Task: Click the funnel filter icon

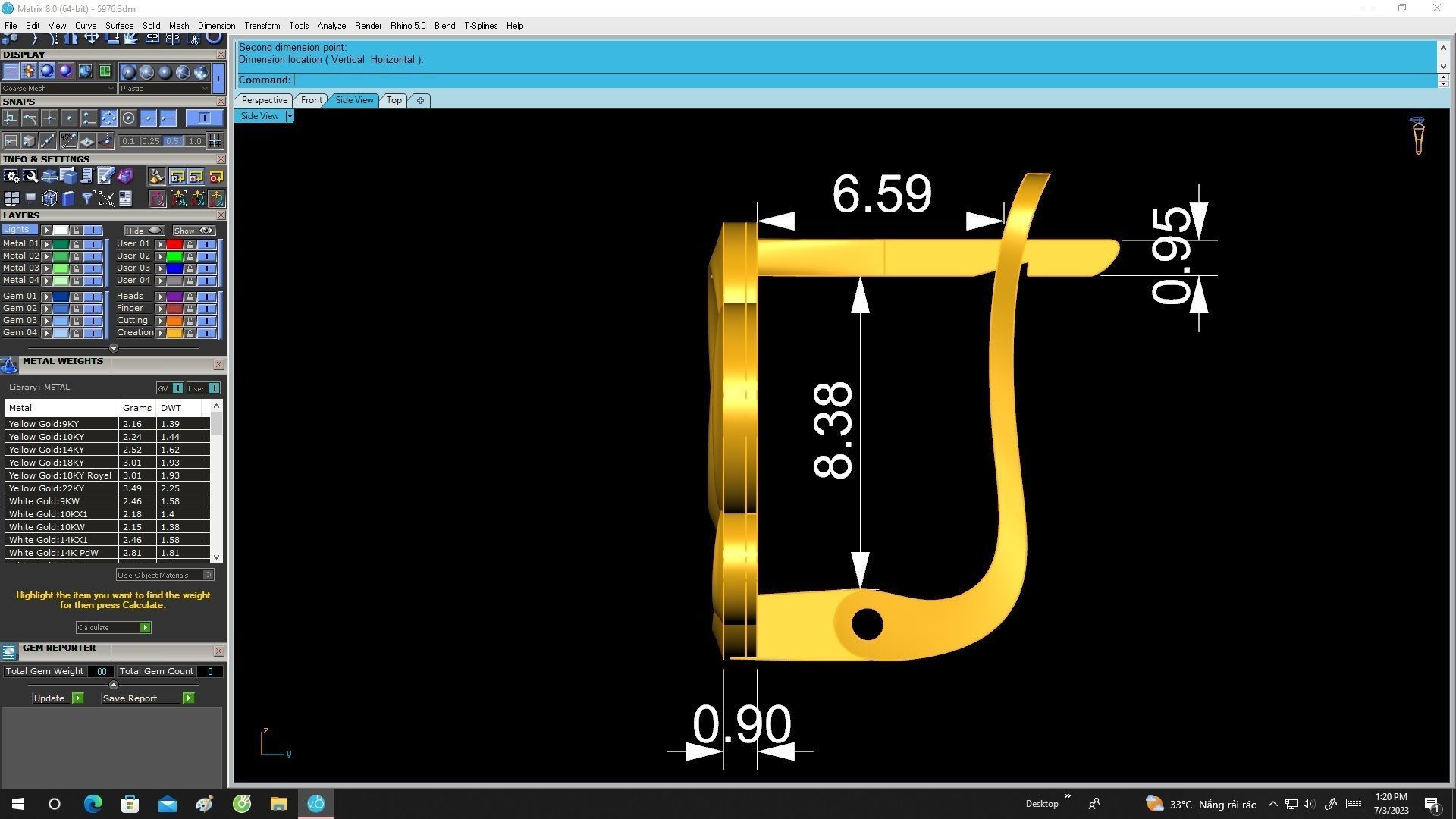Action: coord(86,199)
